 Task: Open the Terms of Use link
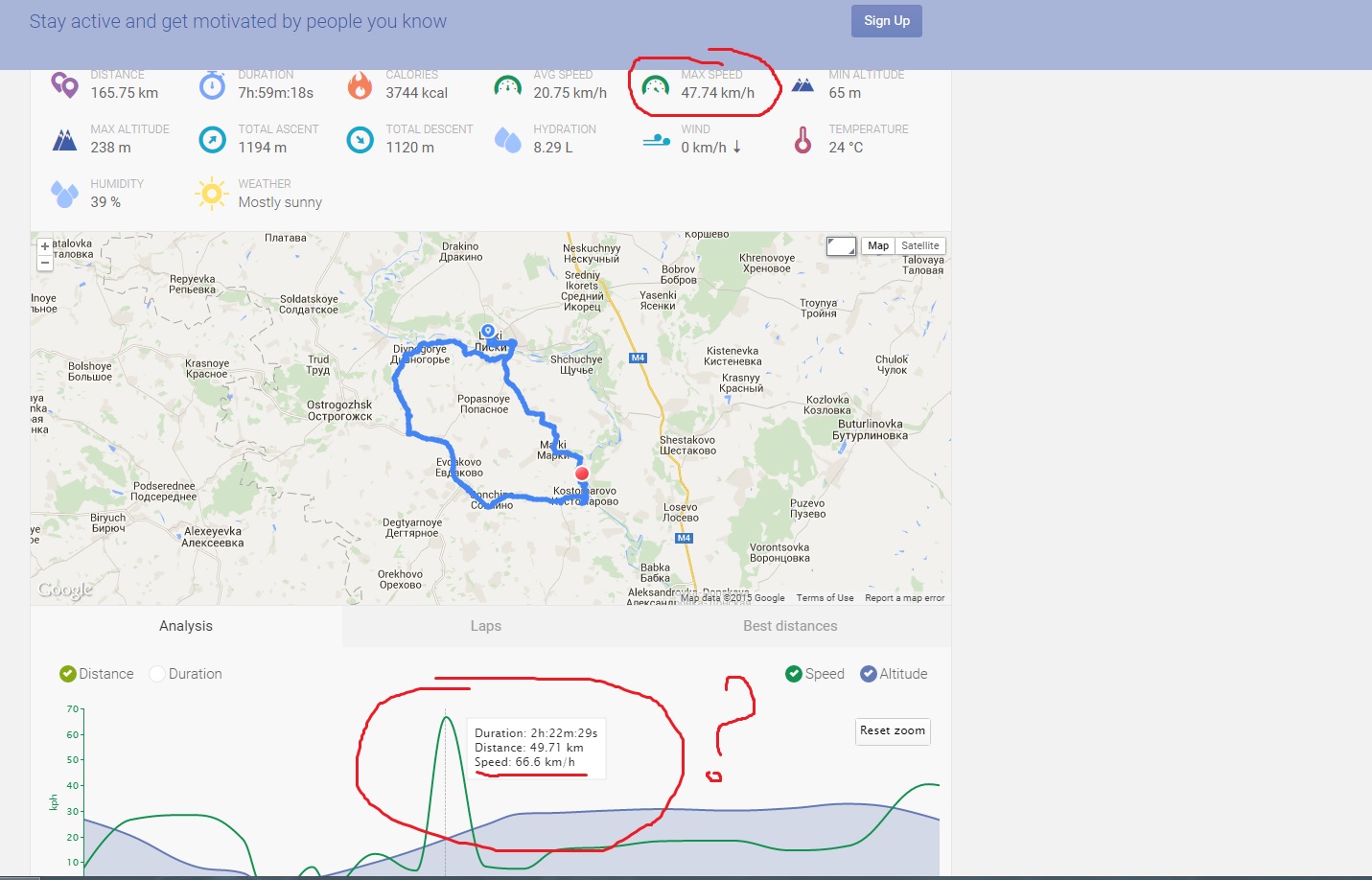coord(825,598)
